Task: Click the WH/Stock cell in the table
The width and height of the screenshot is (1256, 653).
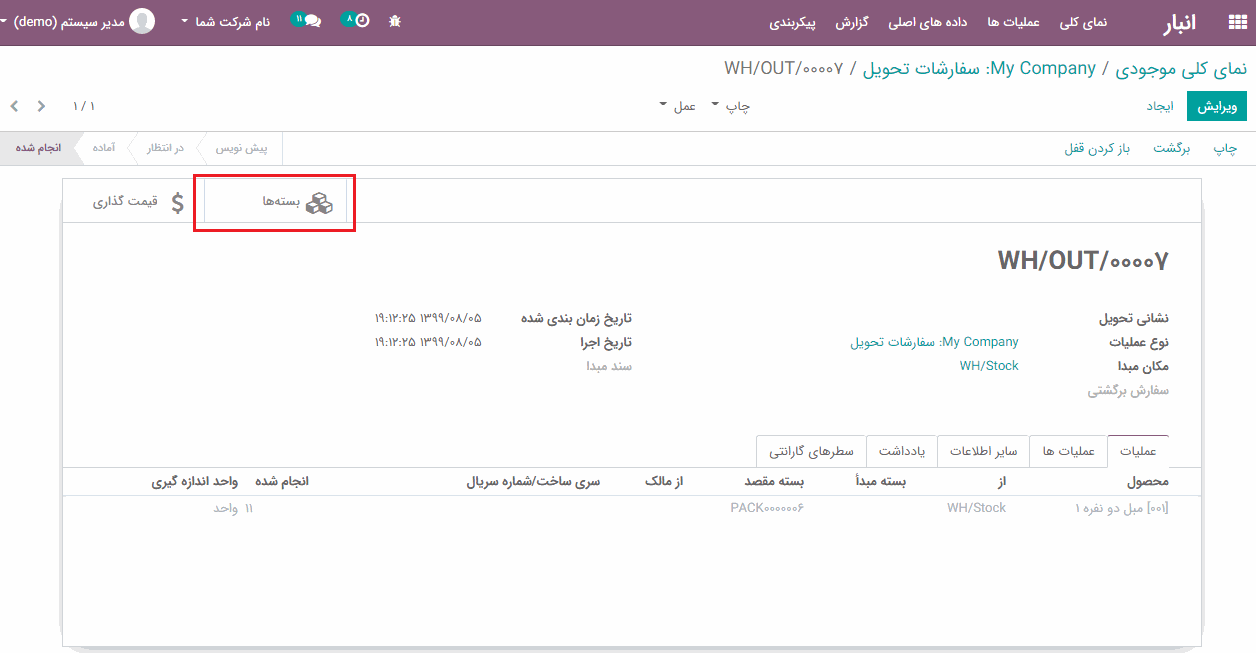Action: 976,508
